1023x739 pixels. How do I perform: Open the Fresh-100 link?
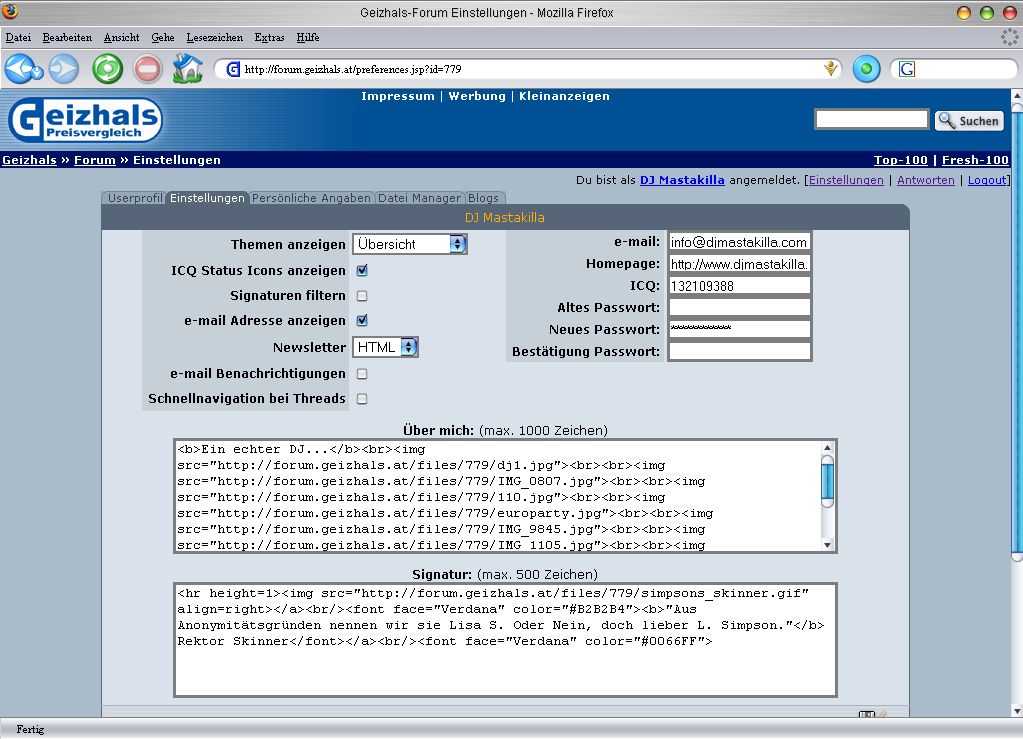click(975, 160)
